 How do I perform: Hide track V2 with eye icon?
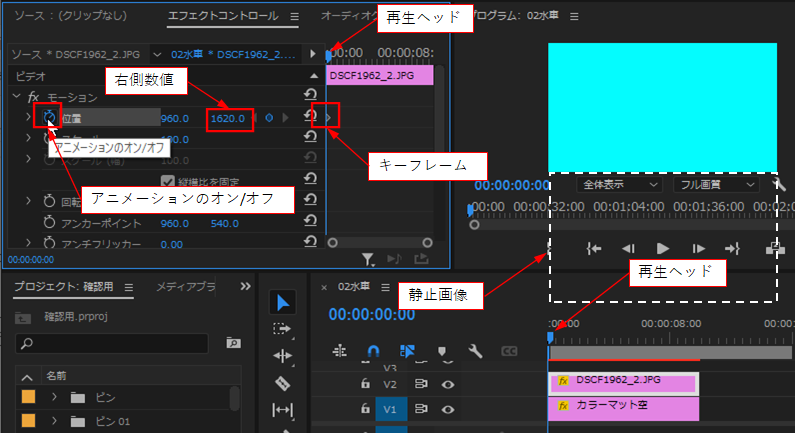[x=447, y=384]
